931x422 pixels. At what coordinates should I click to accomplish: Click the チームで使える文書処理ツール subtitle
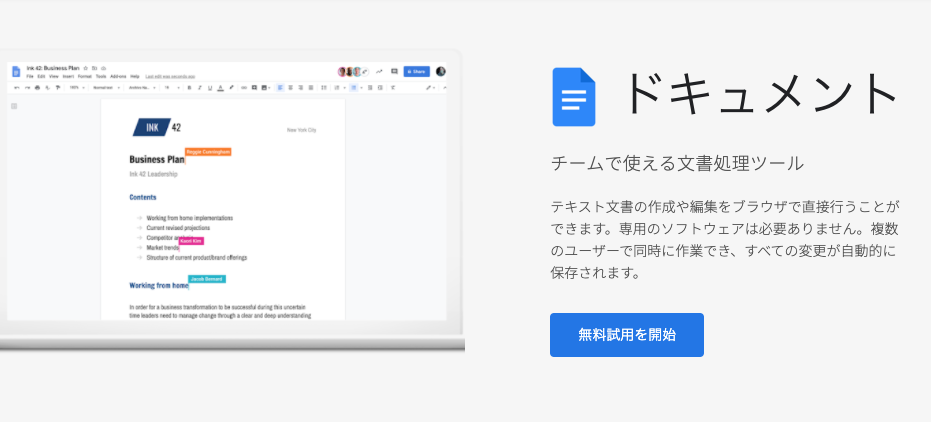677,163
